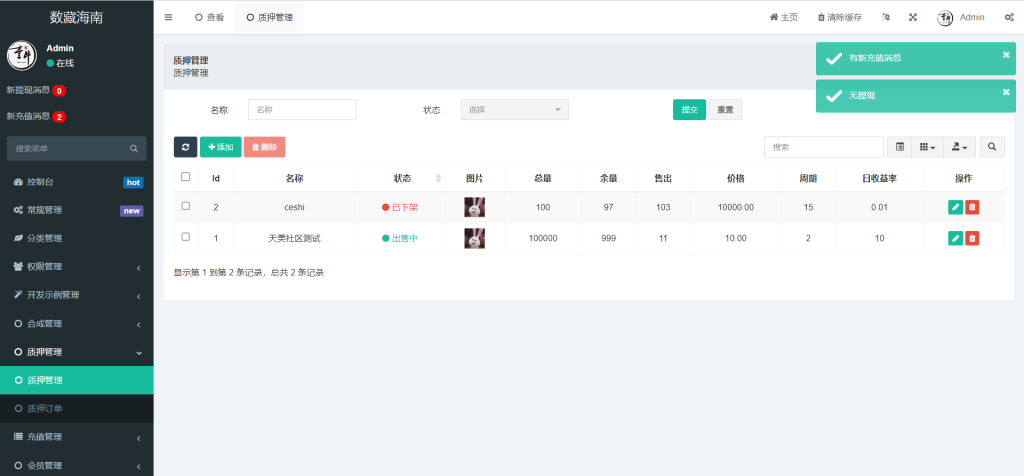
Task: Open the columns display dropdown
Action: pos(927,147)
